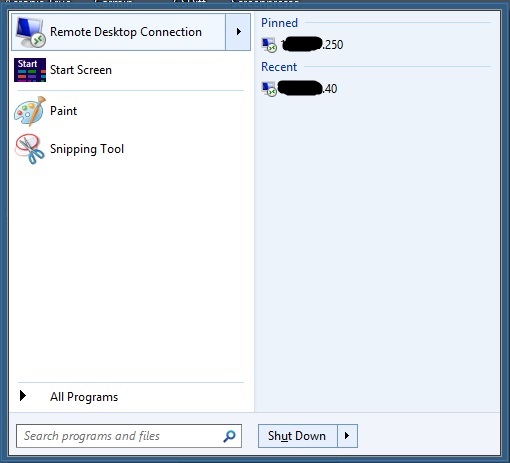
Task: Click the recent .40 connection icon
Action: coord(269,89)
